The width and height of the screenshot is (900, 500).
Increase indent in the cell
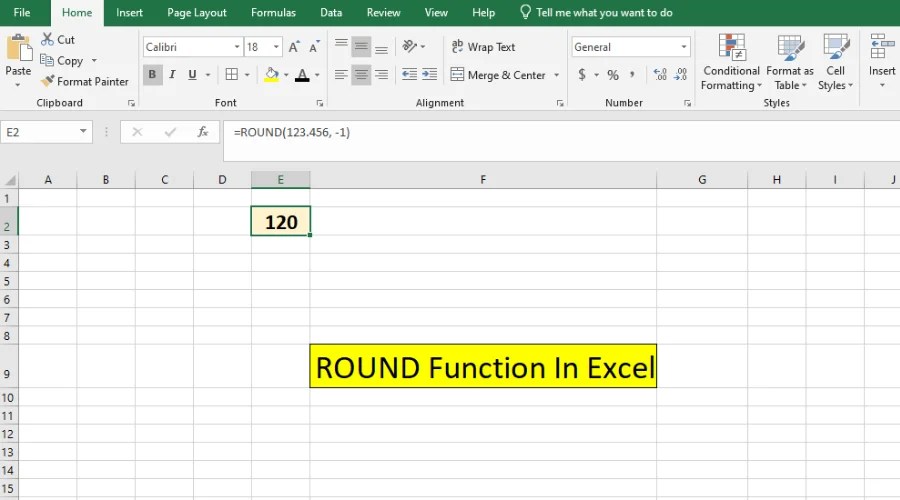tap(429, 75)
